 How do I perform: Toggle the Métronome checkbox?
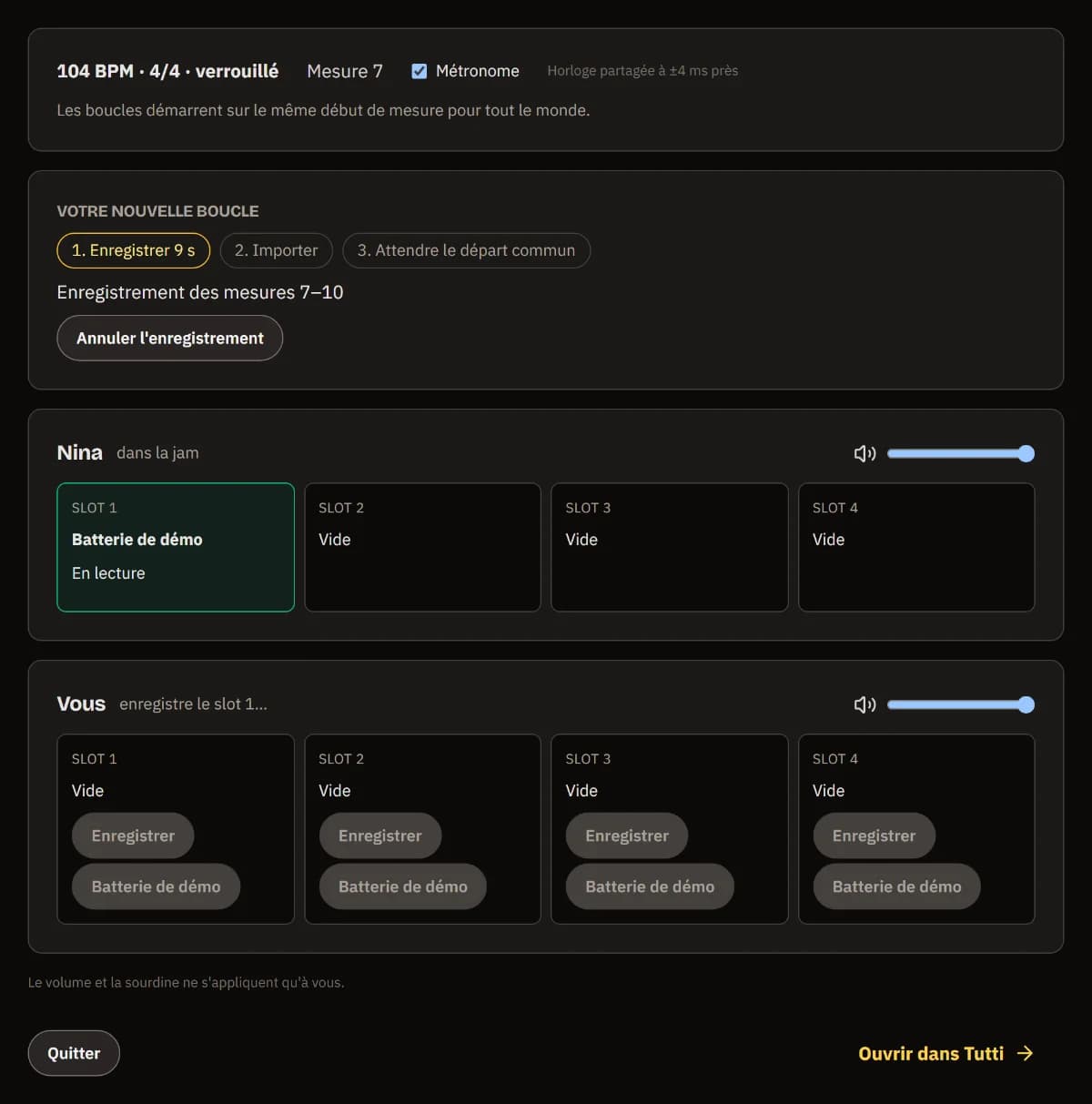pos(420,71)
